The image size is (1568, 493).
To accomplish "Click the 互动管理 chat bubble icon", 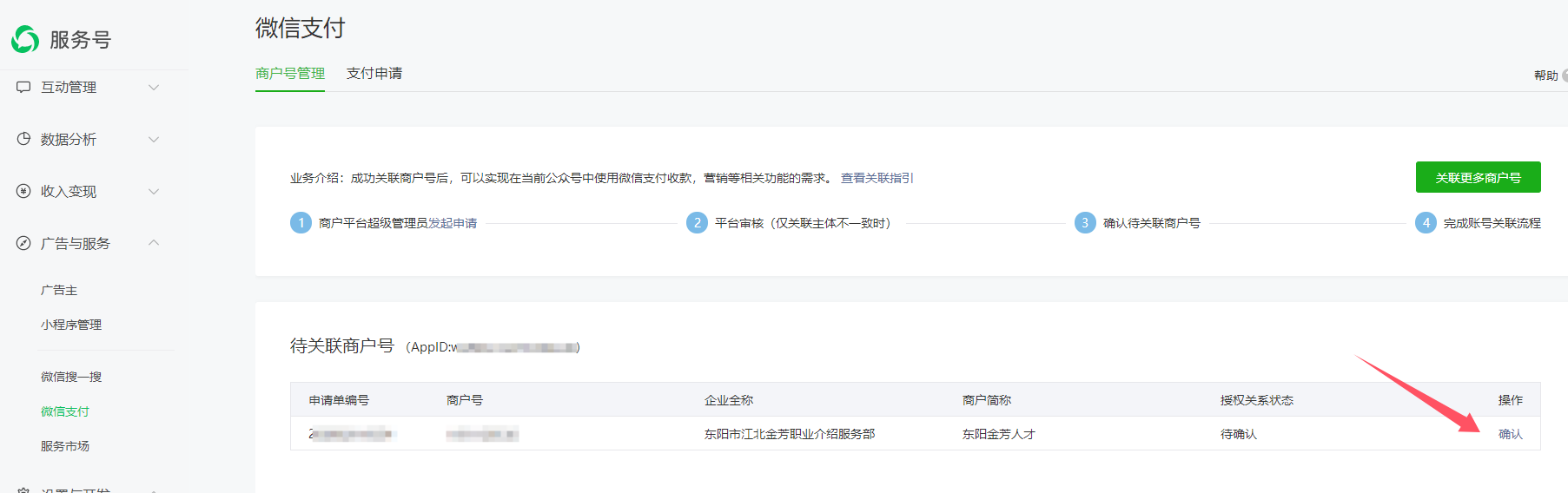I will click(x=23, y=87).
